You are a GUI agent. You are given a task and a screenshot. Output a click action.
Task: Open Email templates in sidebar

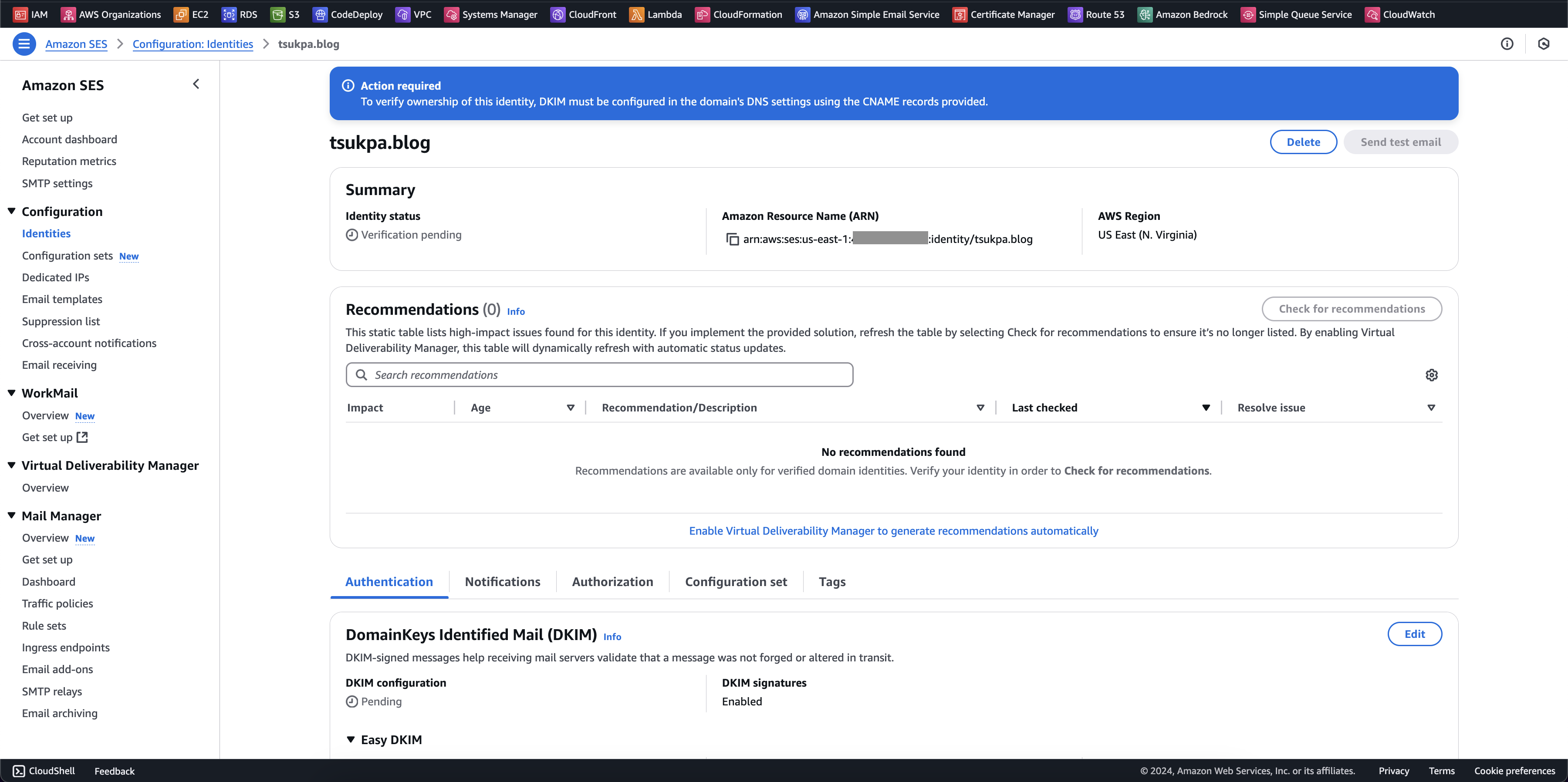62,299
